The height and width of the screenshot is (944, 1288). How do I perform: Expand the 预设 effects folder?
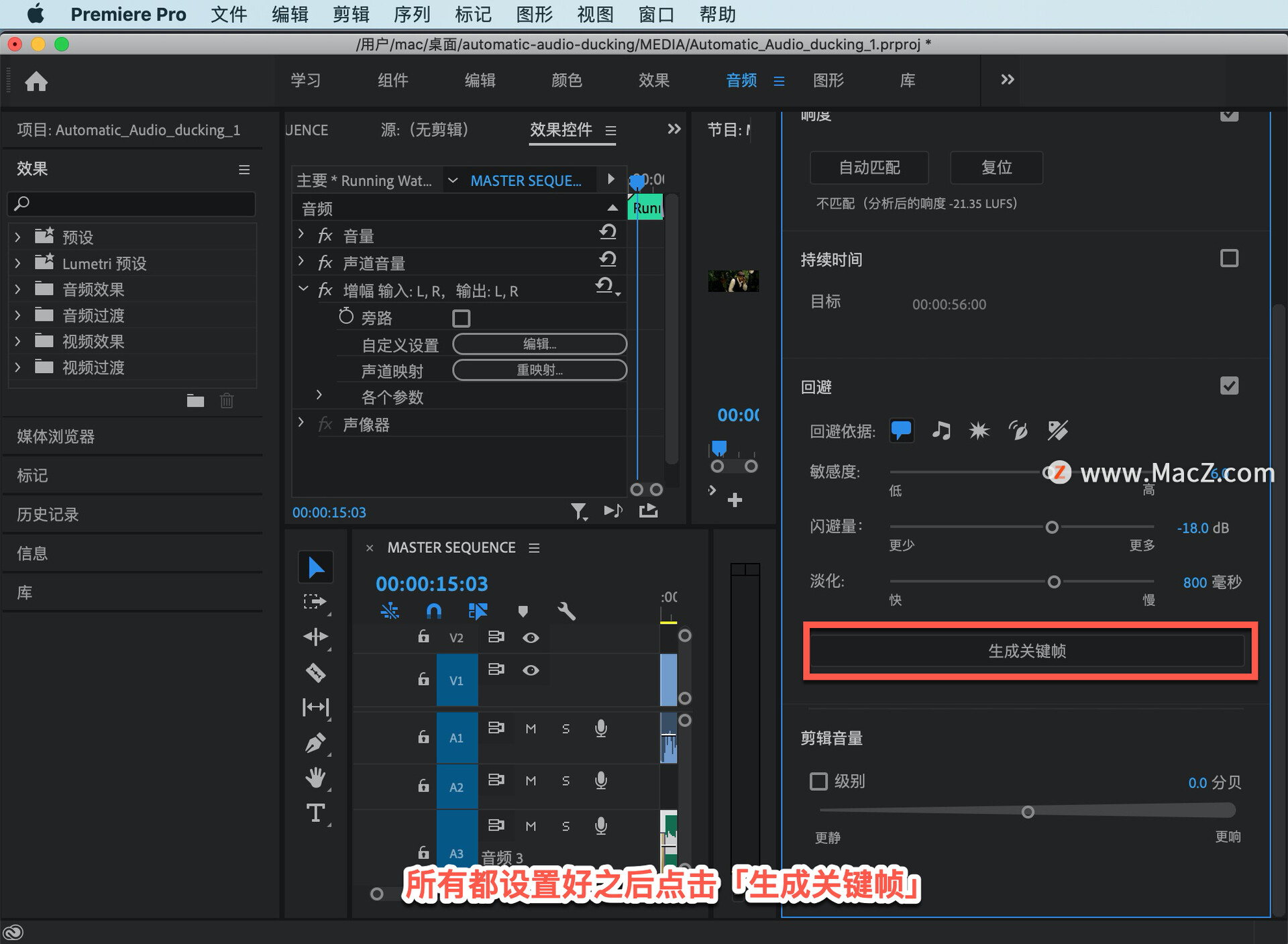tap(17, 237)
